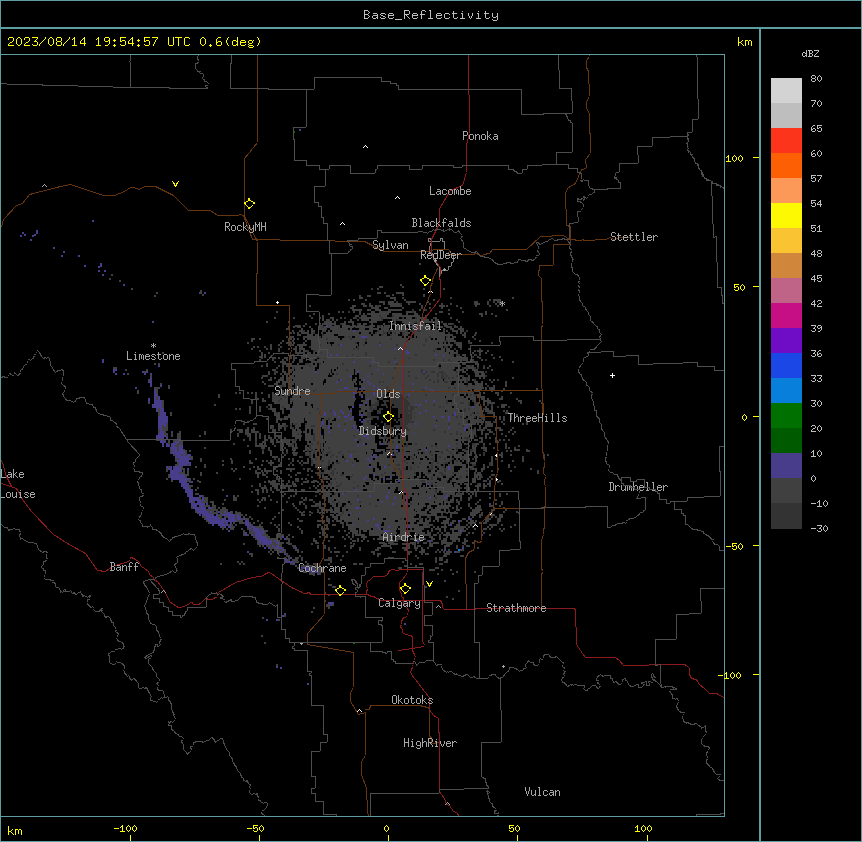
Task: Click the Lake Louise label
Action: [16, 484]
